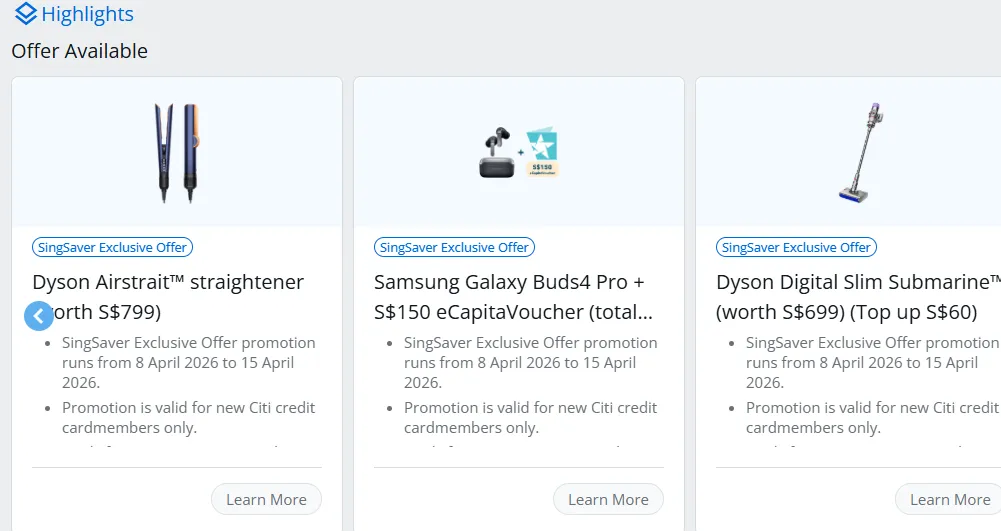Open the Samsung Galaxy Buds4 Pro image
This screenshot has width=1001, height=531.
click(x=518, y=153)
